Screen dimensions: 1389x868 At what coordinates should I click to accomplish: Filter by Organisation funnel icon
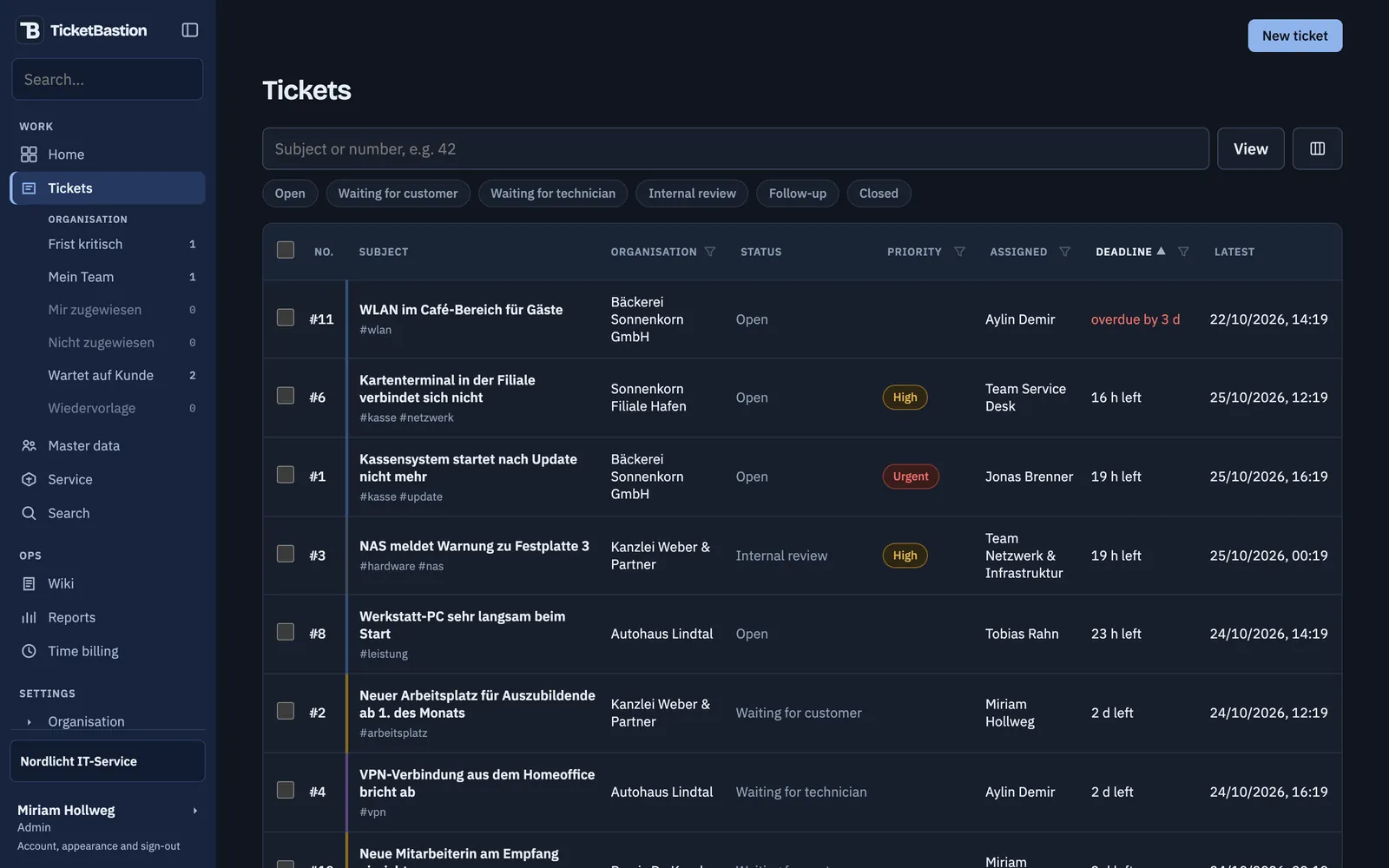point(710,252)
